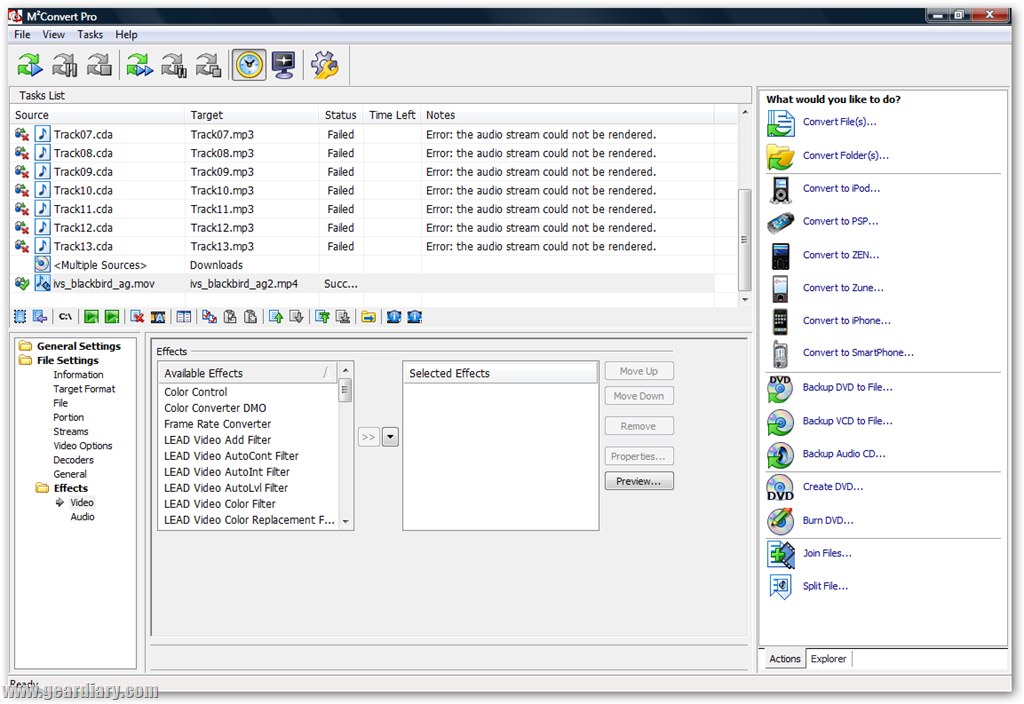Image resolution: width=1024 pixels, height=704 pixels.
Task: Click the SmartPhone device icon
Action: (x=780, y=353)
